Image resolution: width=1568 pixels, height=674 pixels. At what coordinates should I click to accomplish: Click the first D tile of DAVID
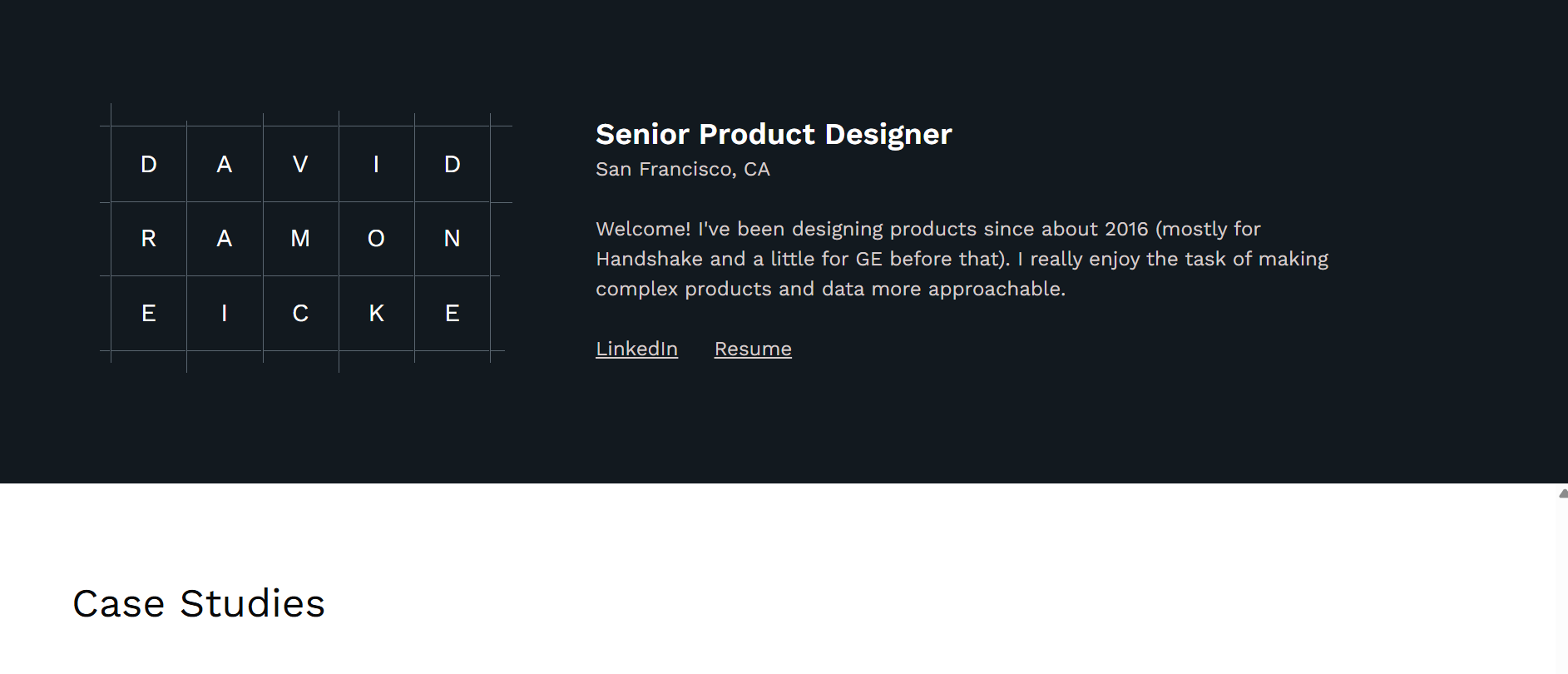coord(149,164)
